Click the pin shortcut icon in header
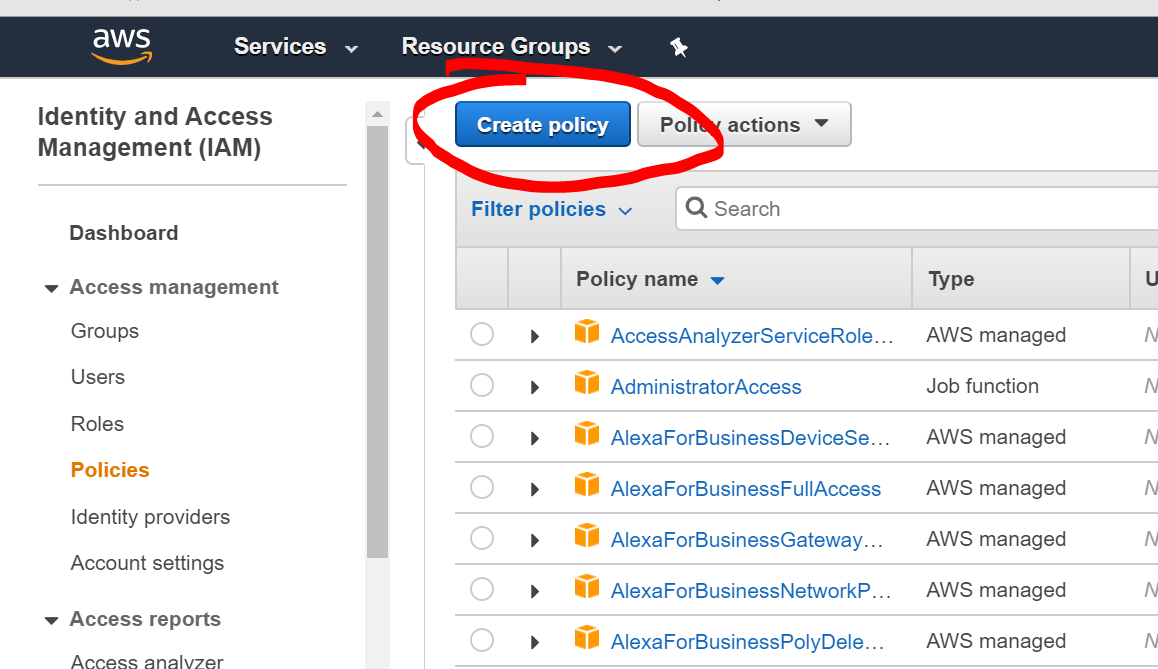The image size is (1158, 669). [679, 47]
